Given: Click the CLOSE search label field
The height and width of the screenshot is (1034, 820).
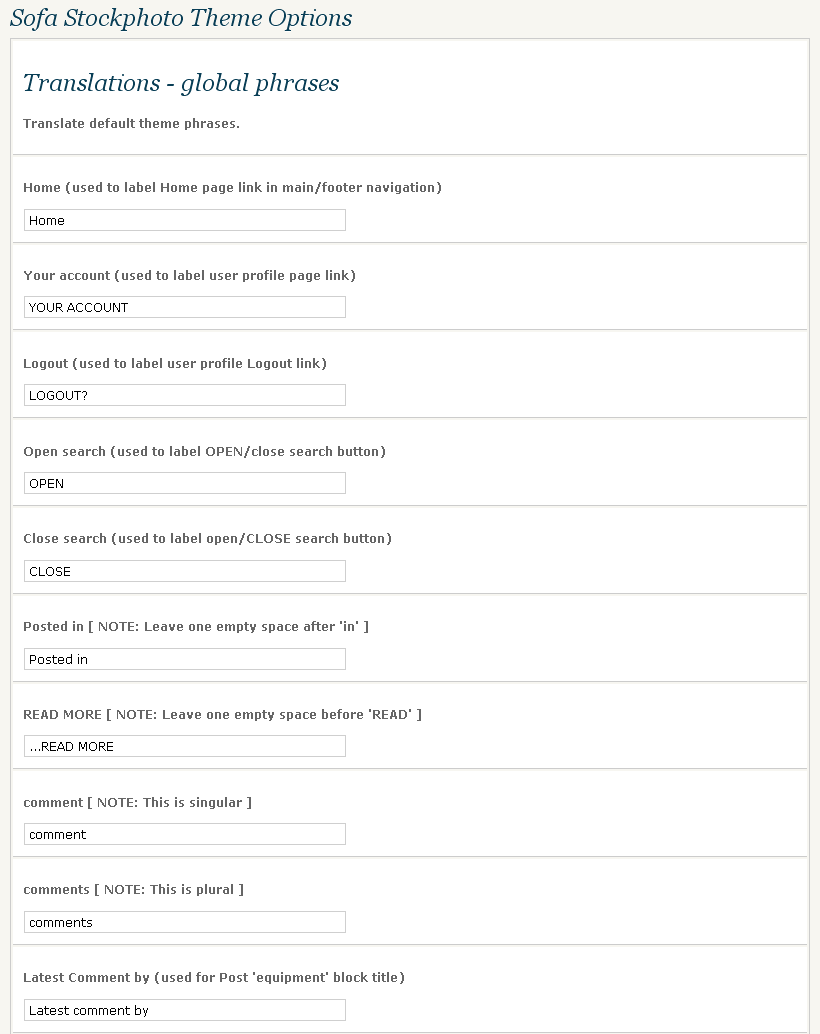Looking at the screenshot, I should 185,571.
